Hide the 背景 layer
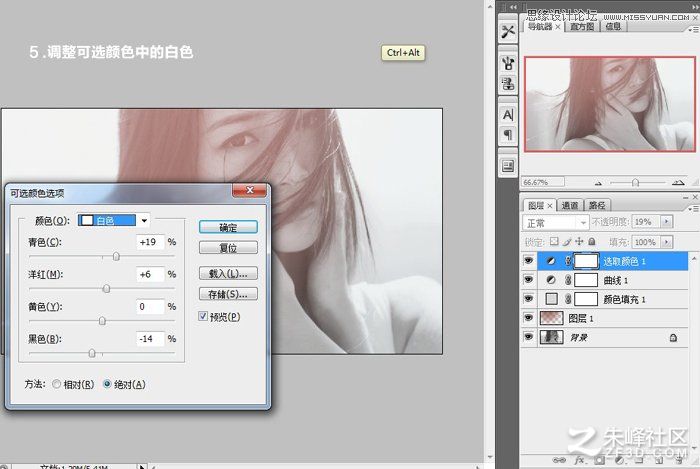The height and width of the screenshot is (469, 700). pyautogui.click(x=529, y=337)
